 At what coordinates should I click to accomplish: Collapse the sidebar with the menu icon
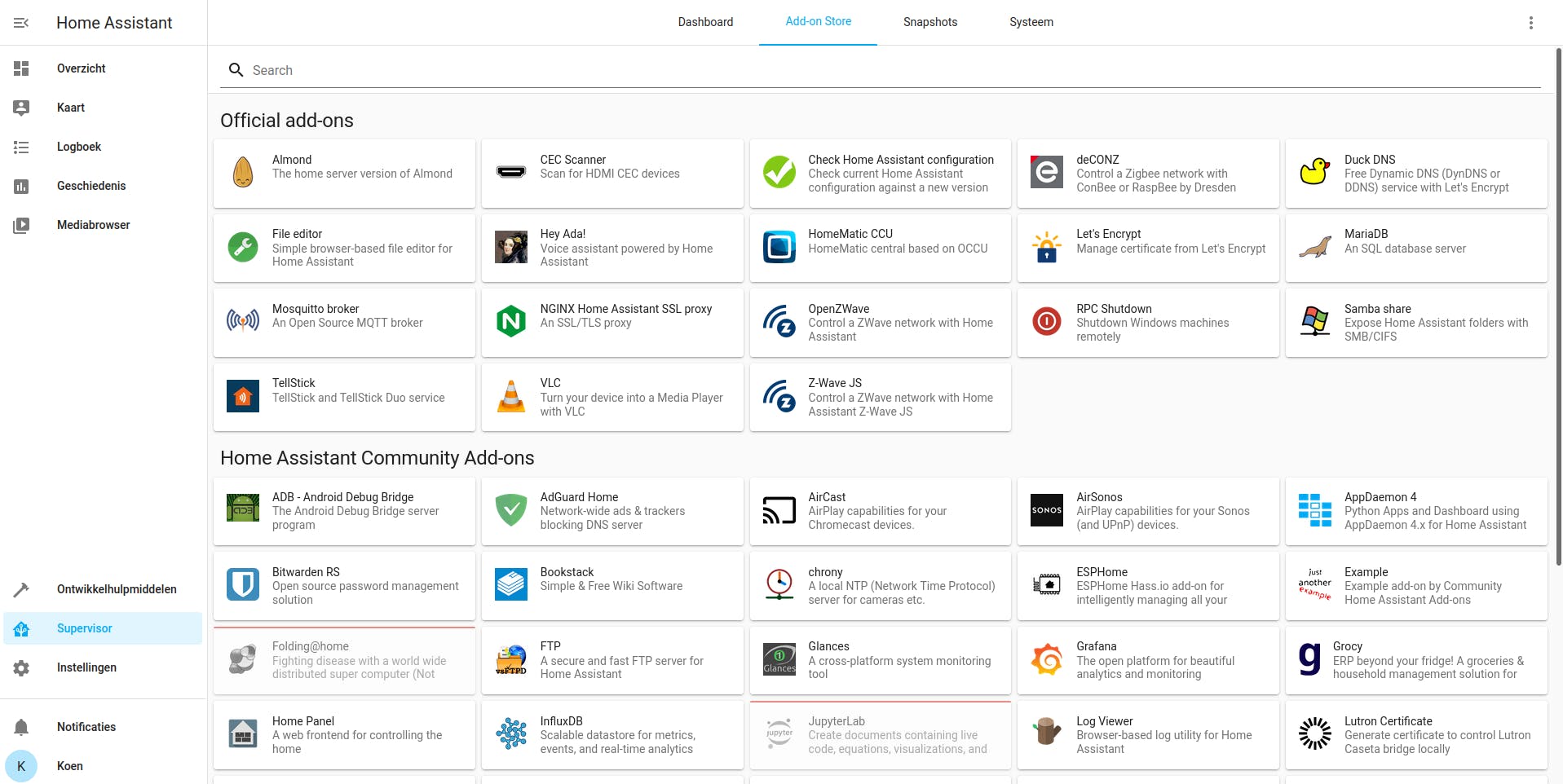tap(21, 23)
